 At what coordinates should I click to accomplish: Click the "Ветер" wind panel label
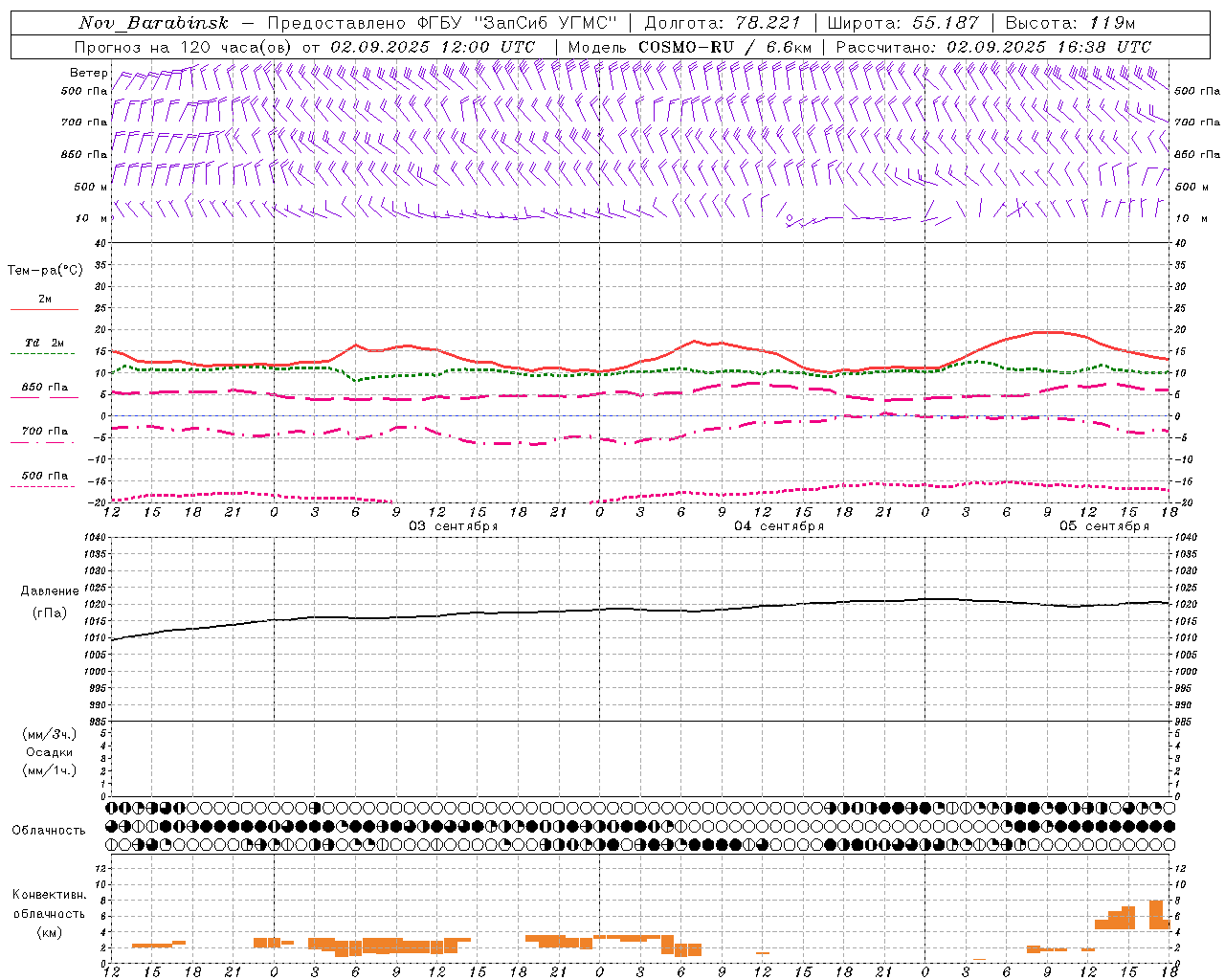(x=88, y=73)
